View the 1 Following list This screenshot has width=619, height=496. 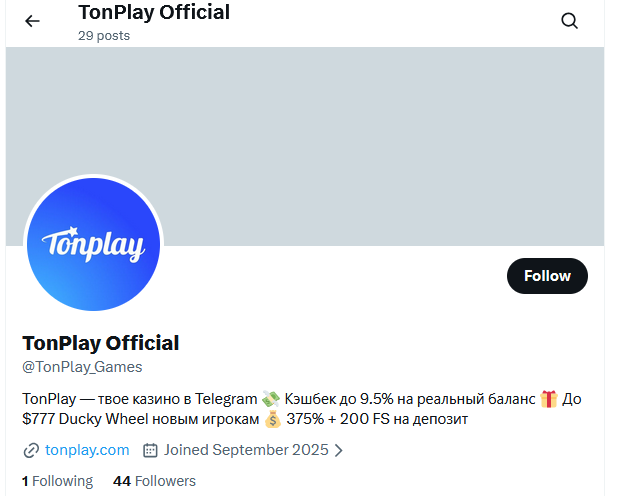pos(57,481)
